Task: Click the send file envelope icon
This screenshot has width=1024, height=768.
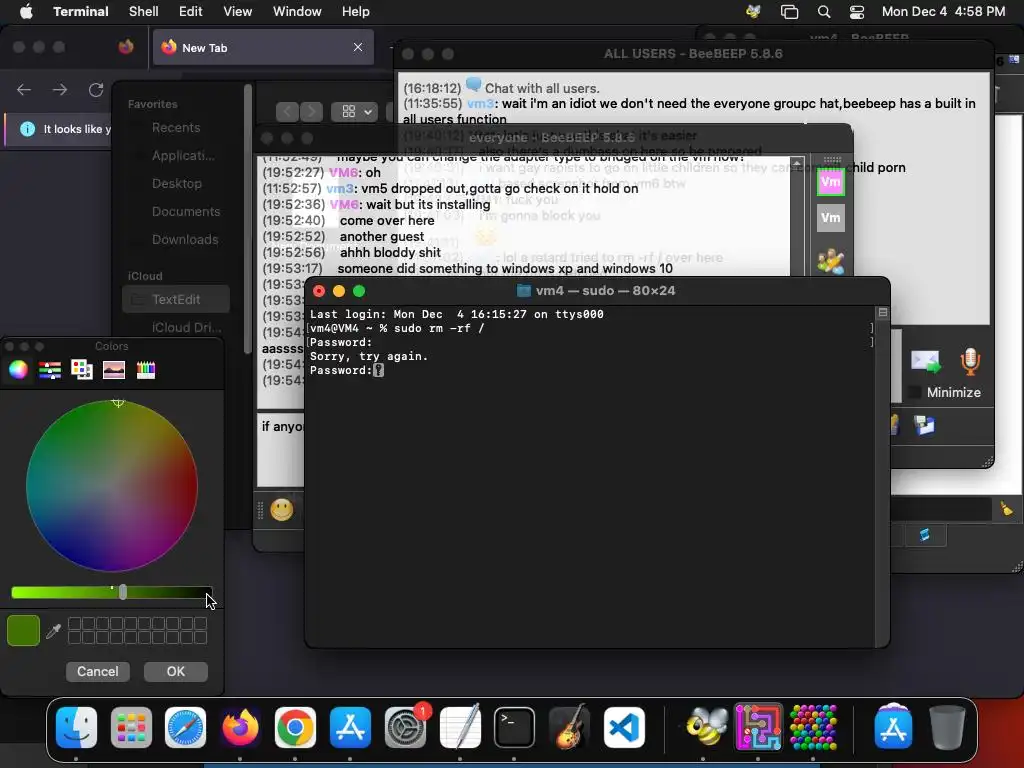Action: click(x=925, y=362)
